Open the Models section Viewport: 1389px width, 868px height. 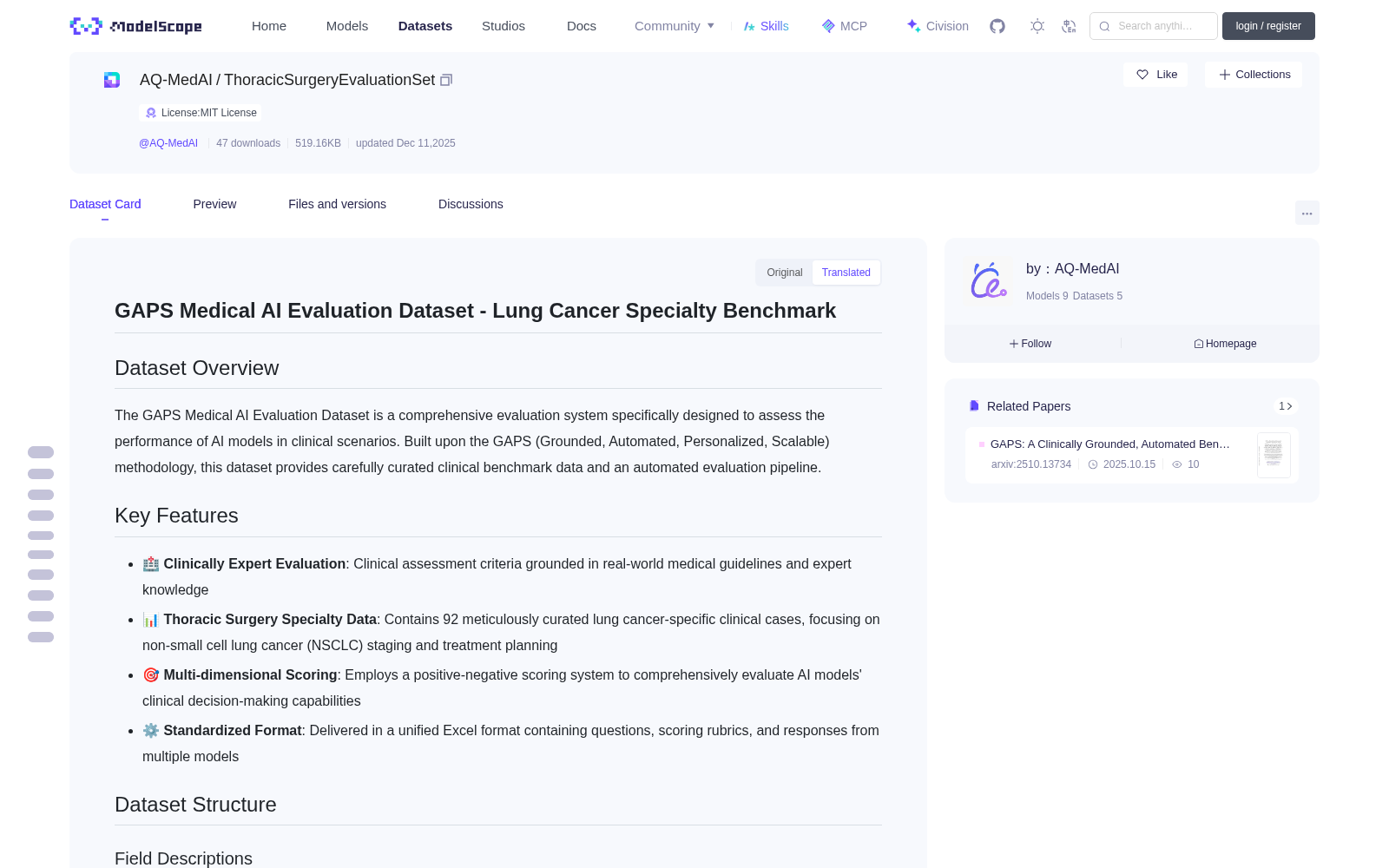(347, 26)
